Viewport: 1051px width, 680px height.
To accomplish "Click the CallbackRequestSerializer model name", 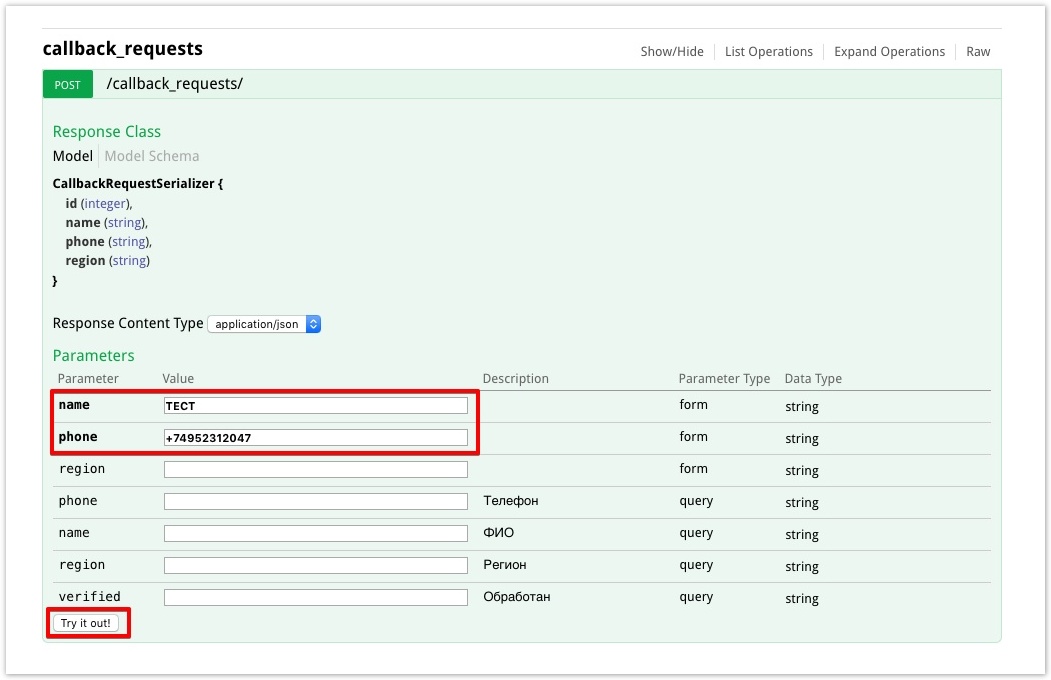I will (x=133, y=184).
